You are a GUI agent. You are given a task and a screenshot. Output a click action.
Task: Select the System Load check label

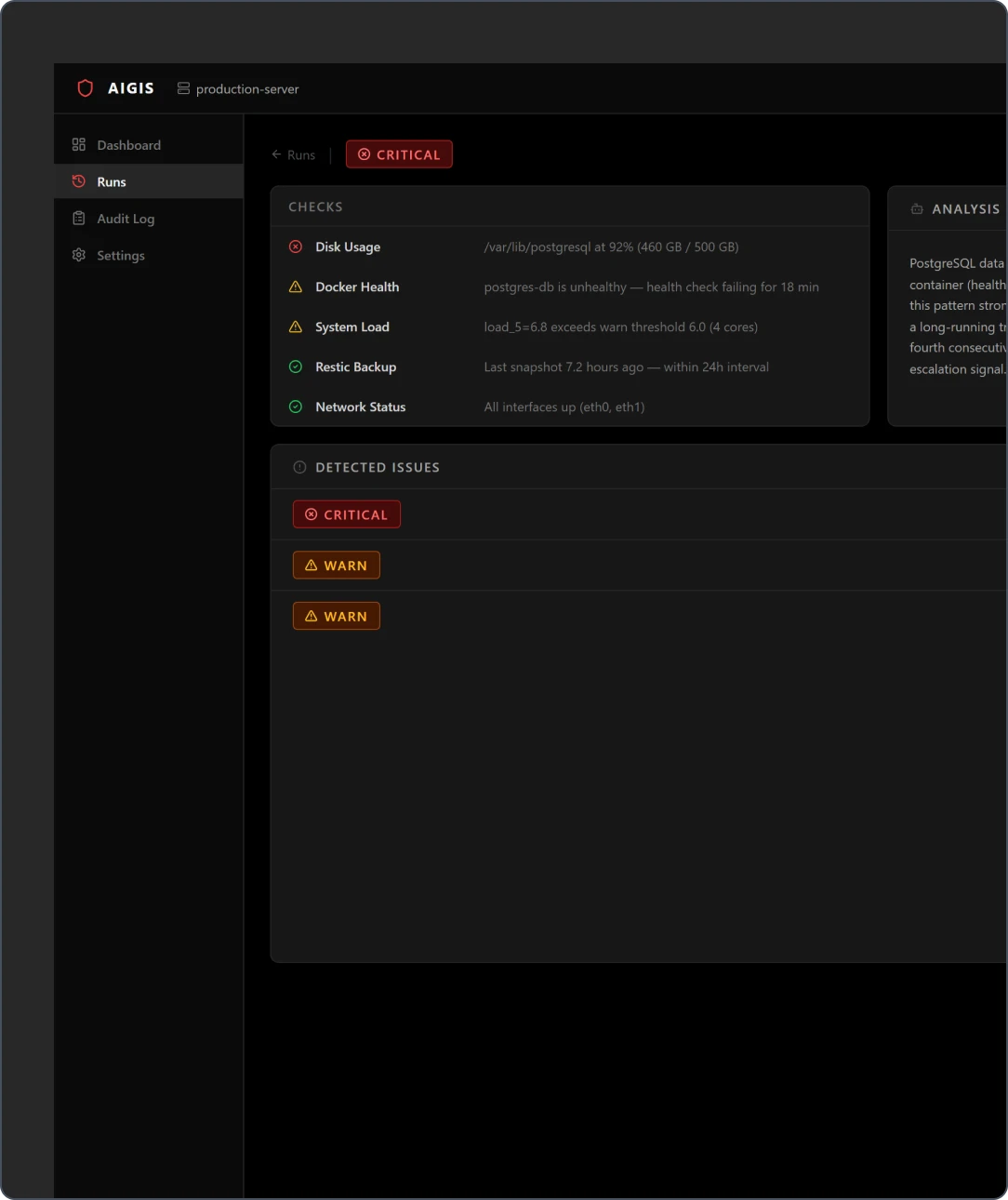click(352, 327)
